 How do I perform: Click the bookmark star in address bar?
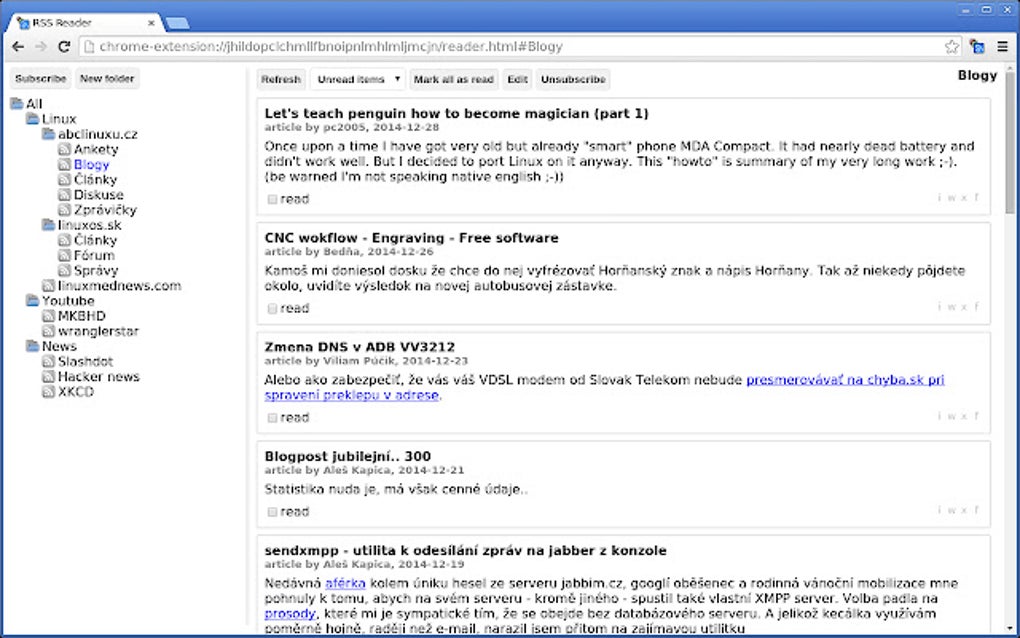[951, 46]
